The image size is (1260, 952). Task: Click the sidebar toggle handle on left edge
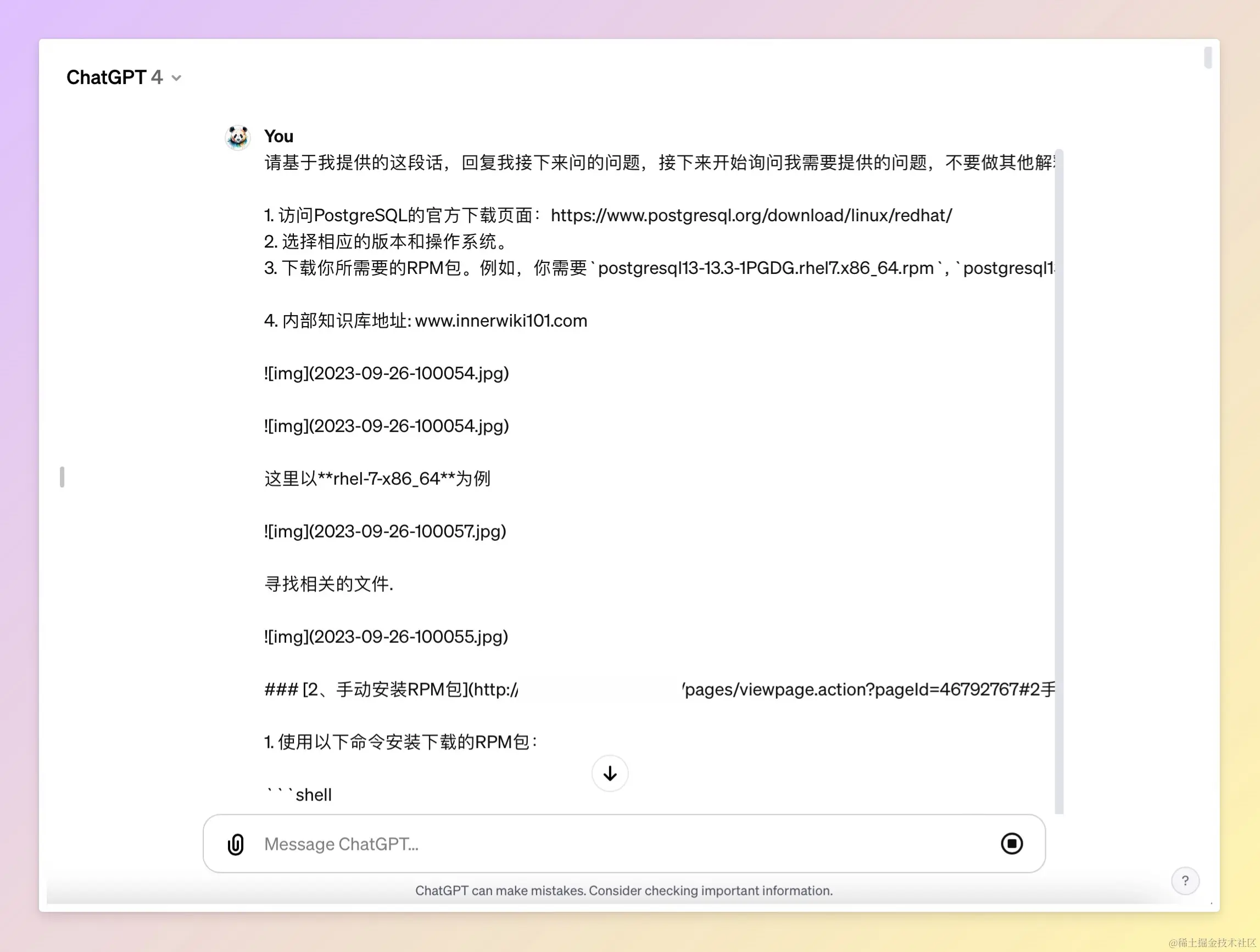coord(62,477)
